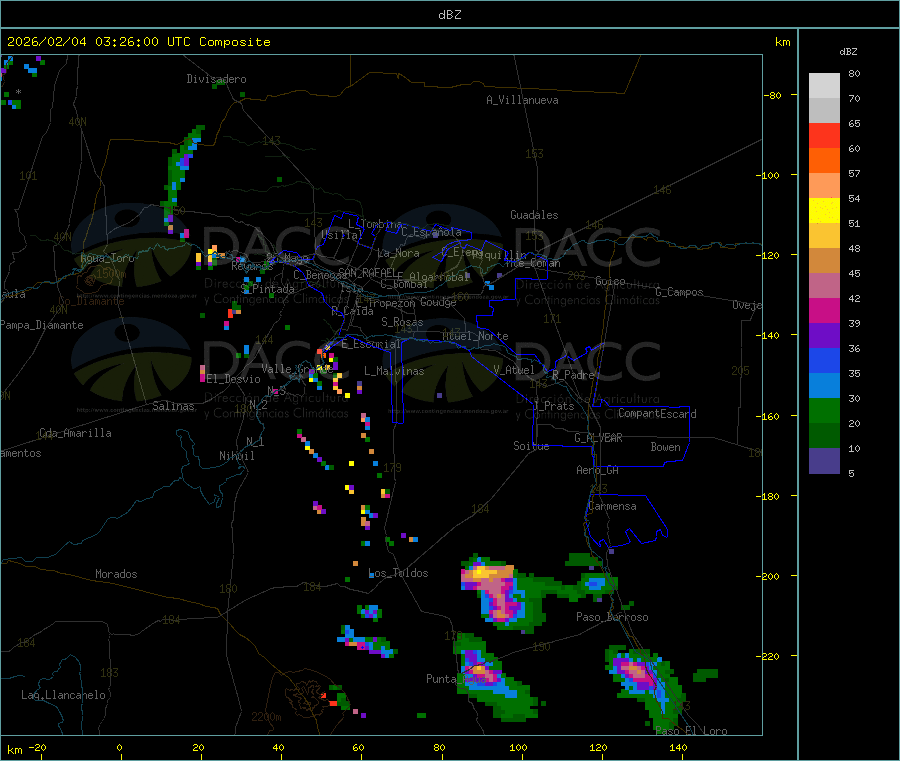Click the 'Goudge' place label

[438, 302]
